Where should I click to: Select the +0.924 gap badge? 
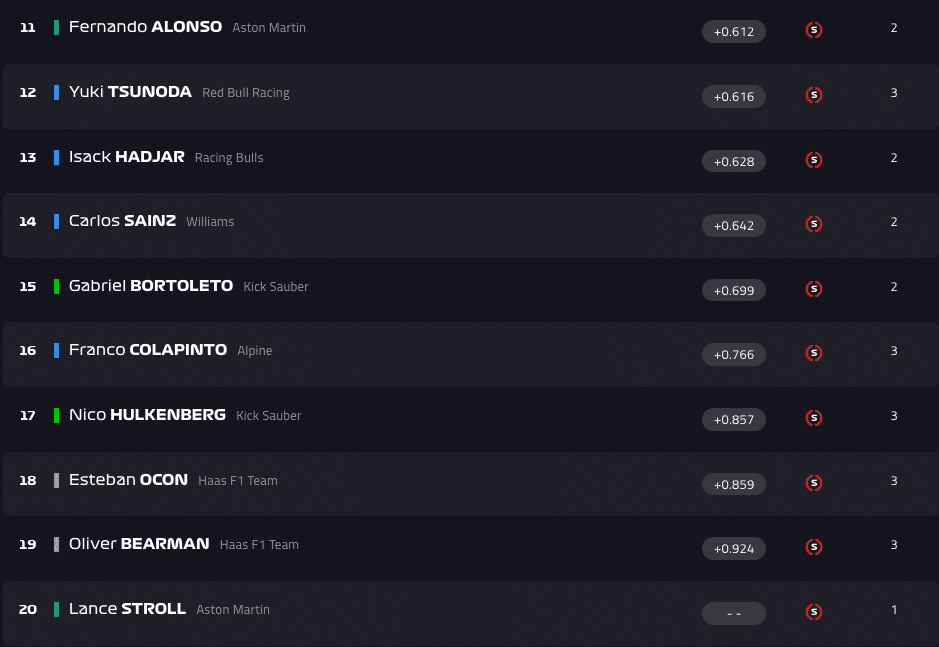click(734, 549)
